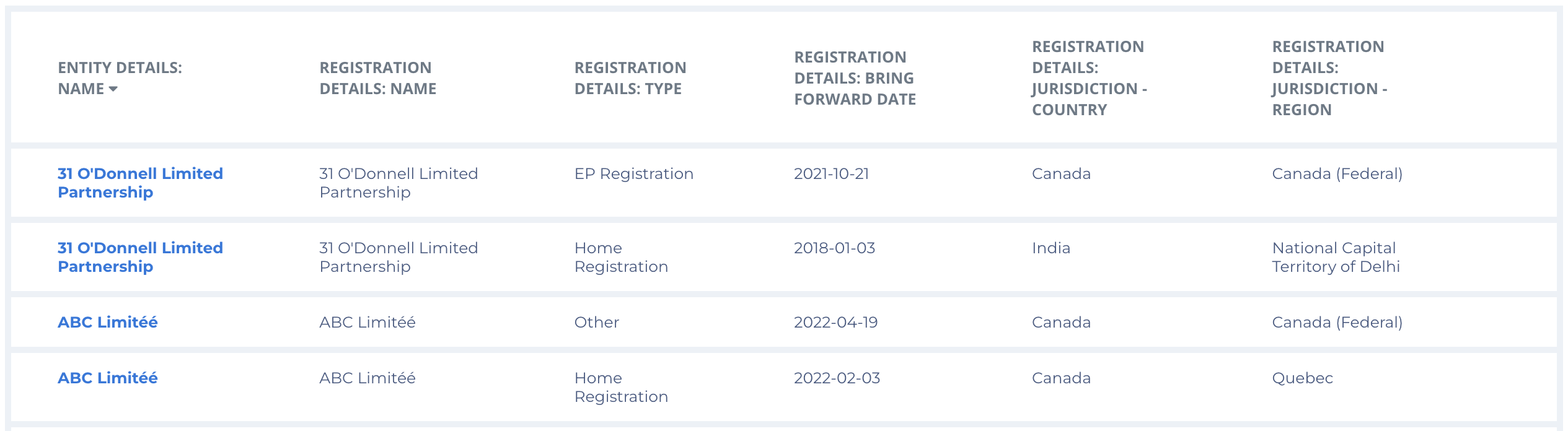Click the Bring Forward Date column header
The height and width of the screenshot is (431, 1568).
click(x=855, y=78)
